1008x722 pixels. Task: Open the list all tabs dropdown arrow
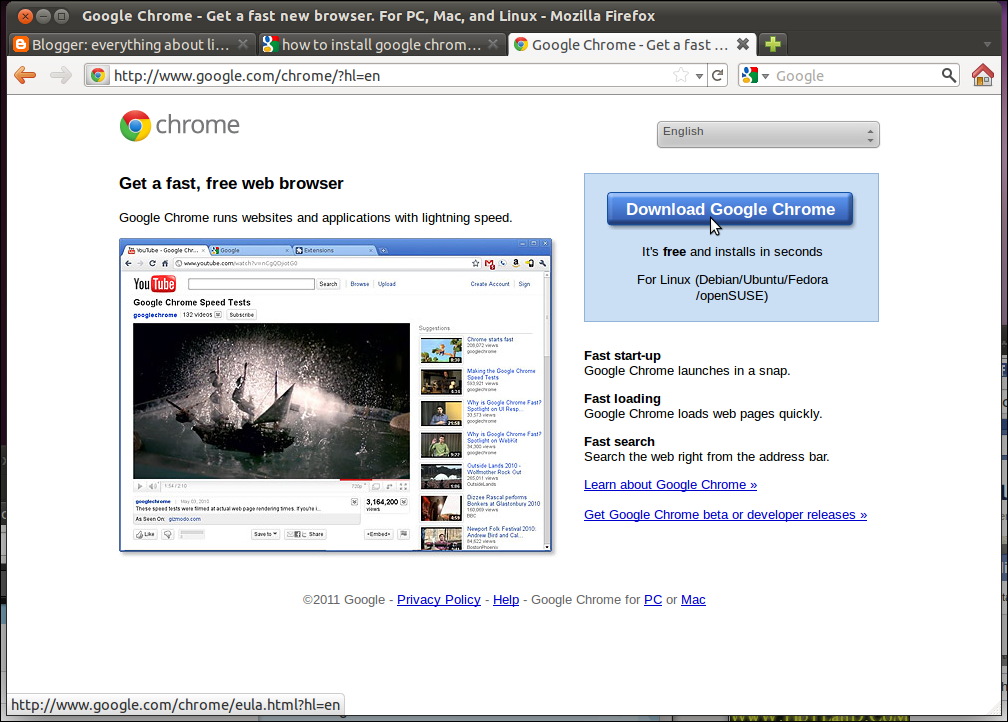(x=987, y=44)
